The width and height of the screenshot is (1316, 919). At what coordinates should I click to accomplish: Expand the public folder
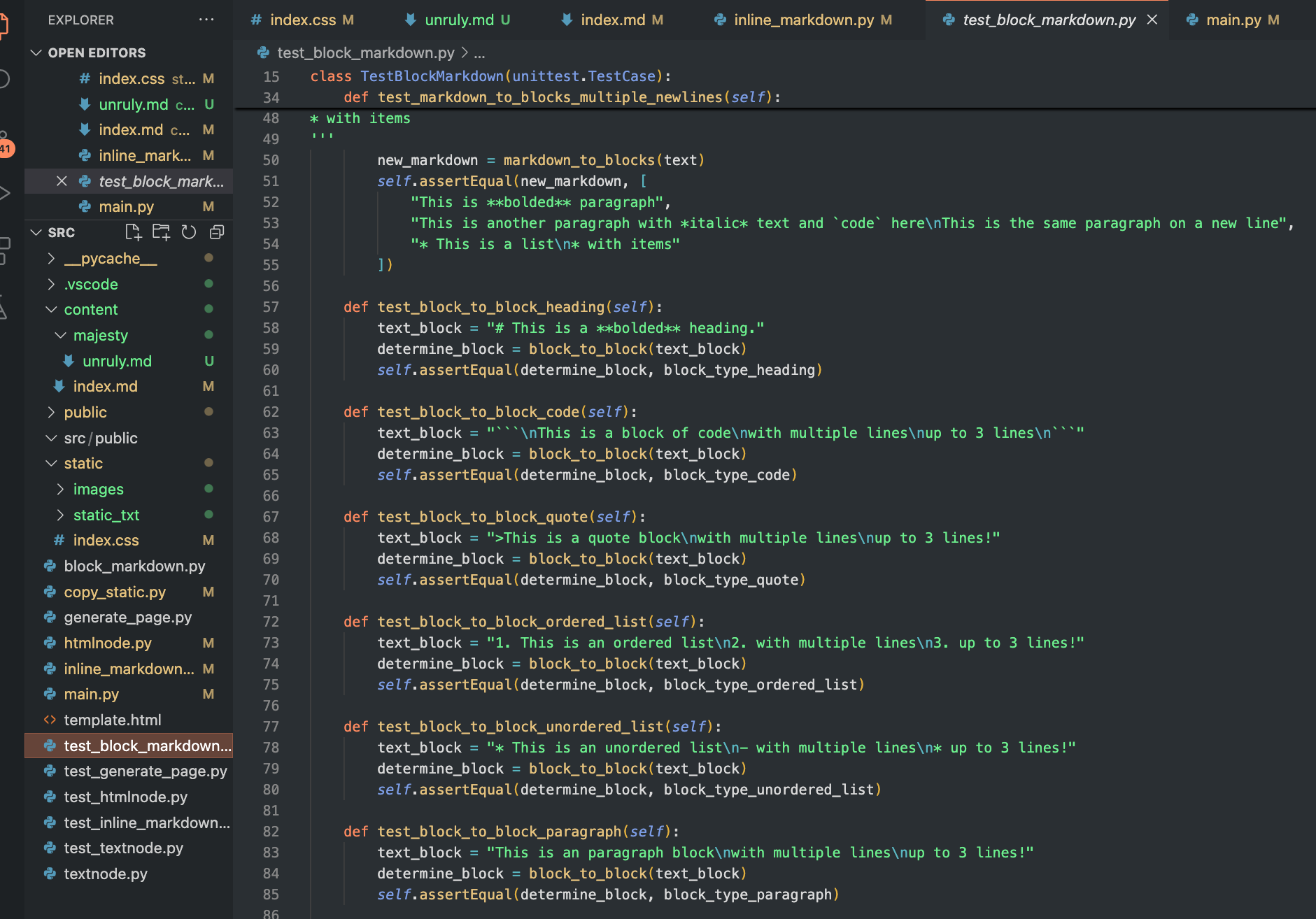point(51,412)
